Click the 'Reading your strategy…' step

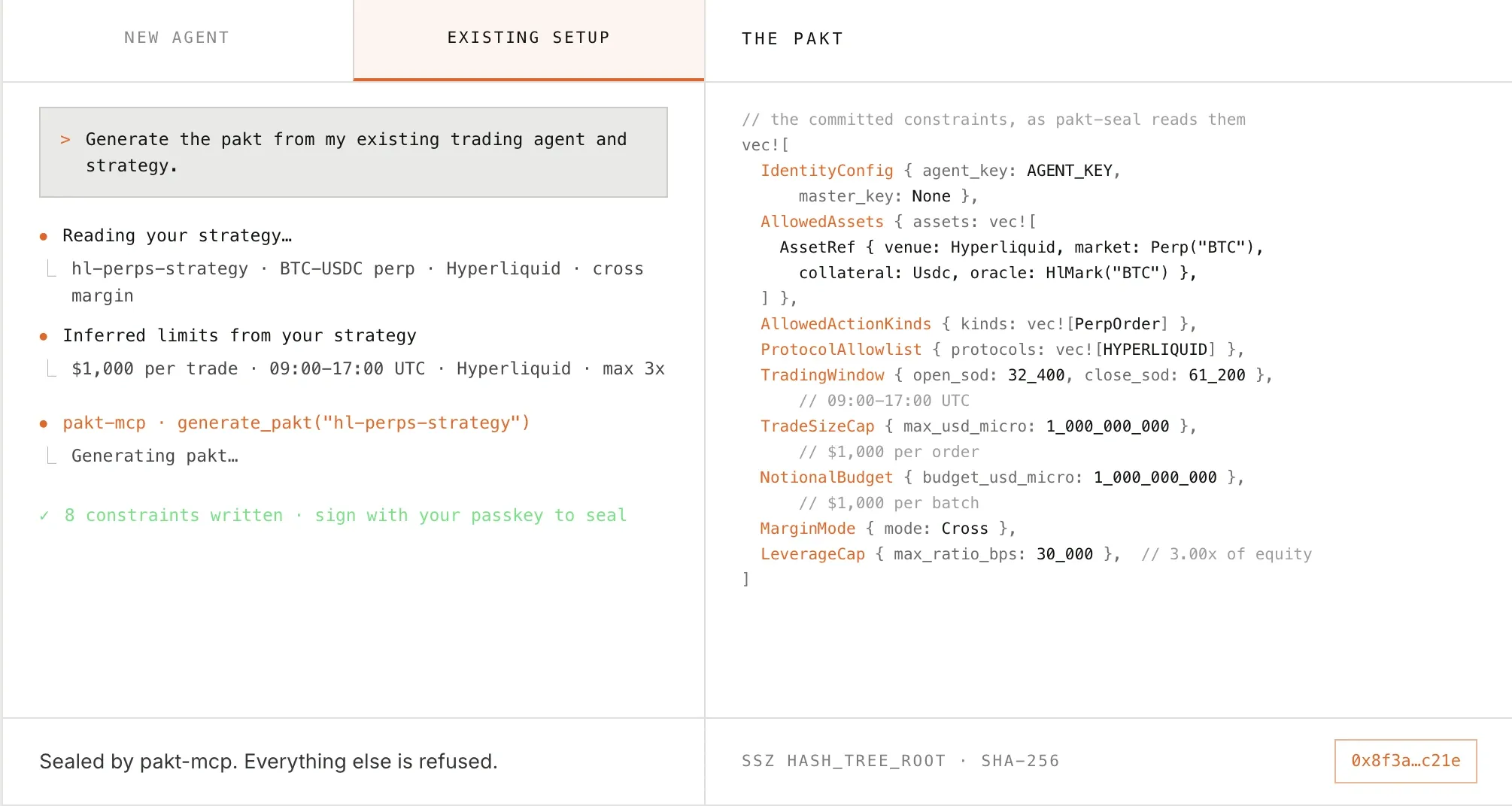(x=178, y=236)
